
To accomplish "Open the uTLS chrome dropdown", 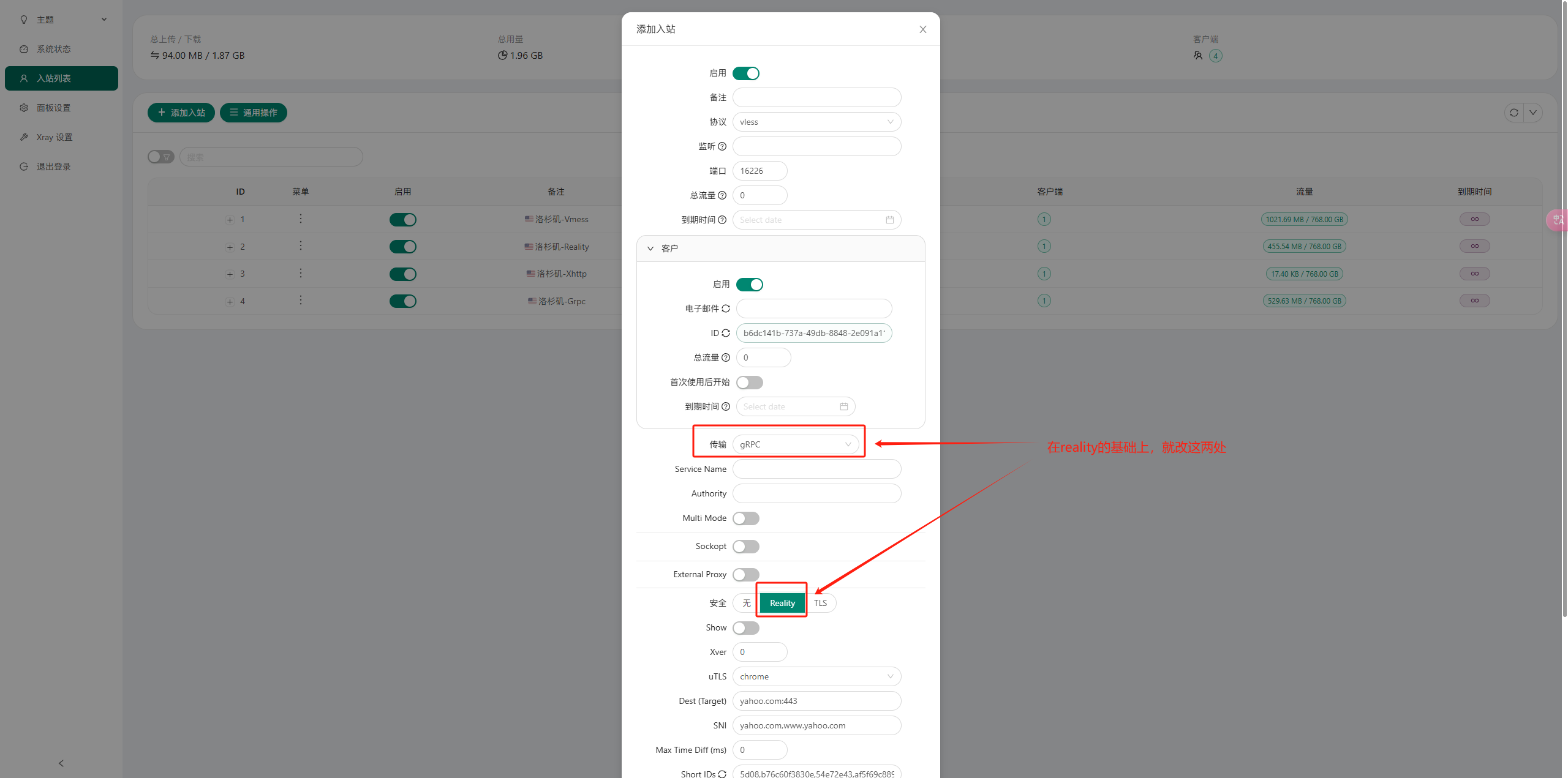I will [816, 676].
